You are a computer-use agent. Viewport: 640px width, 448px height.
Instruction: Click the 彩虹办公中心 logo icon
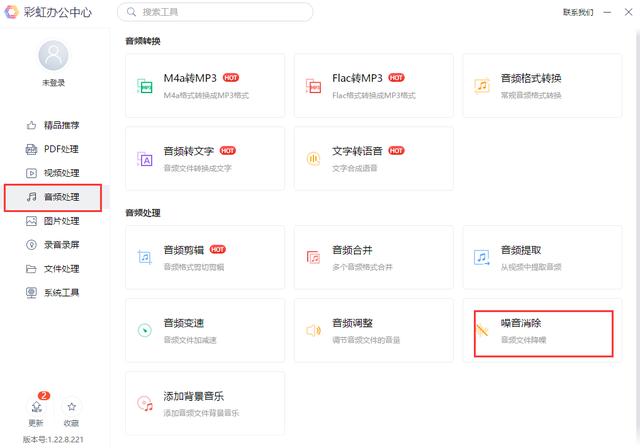[x=11, y=12]
